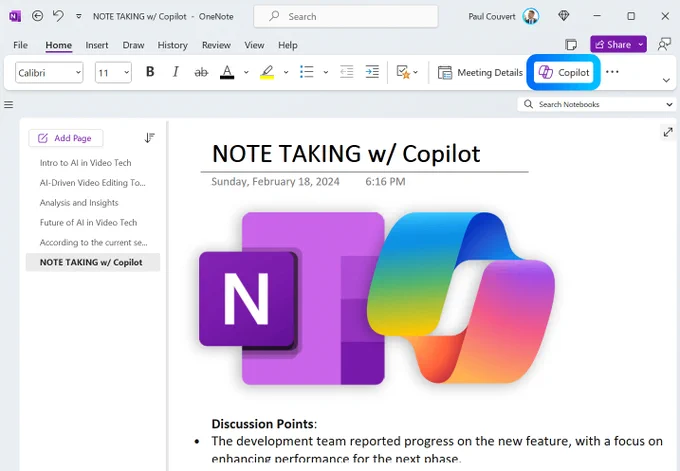This screenshot has width=680, height=471.
Task: Expand highlight color options arrow
Action: tap(286, 72)
